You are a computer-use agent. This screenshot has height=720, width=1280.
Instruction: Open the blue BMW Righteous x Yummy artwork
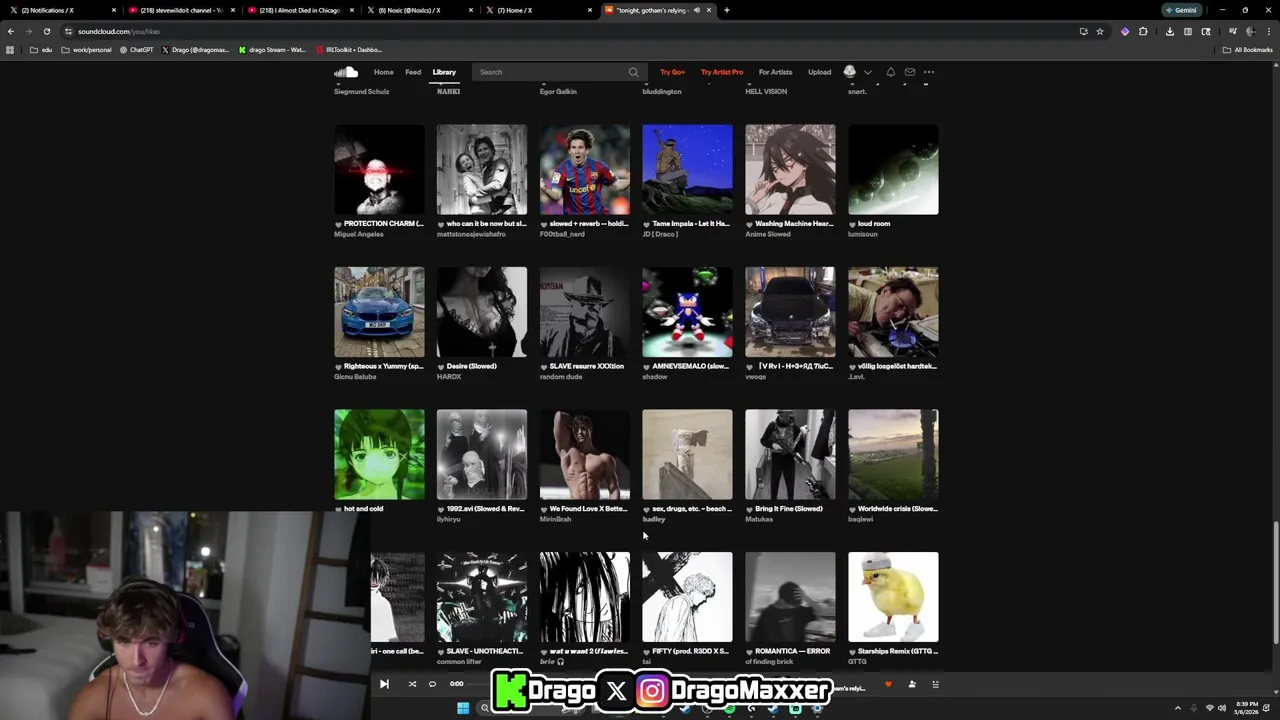379,312
